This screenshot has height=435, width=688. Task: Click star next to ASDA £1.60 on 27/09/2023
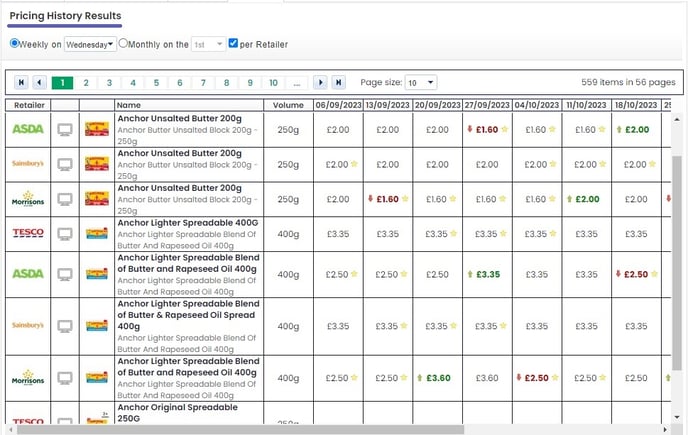click(x=505, y=129)
